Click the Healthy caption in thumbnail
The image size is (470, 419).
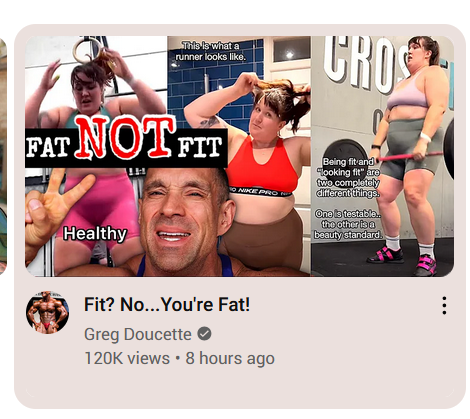coord(95,234)
